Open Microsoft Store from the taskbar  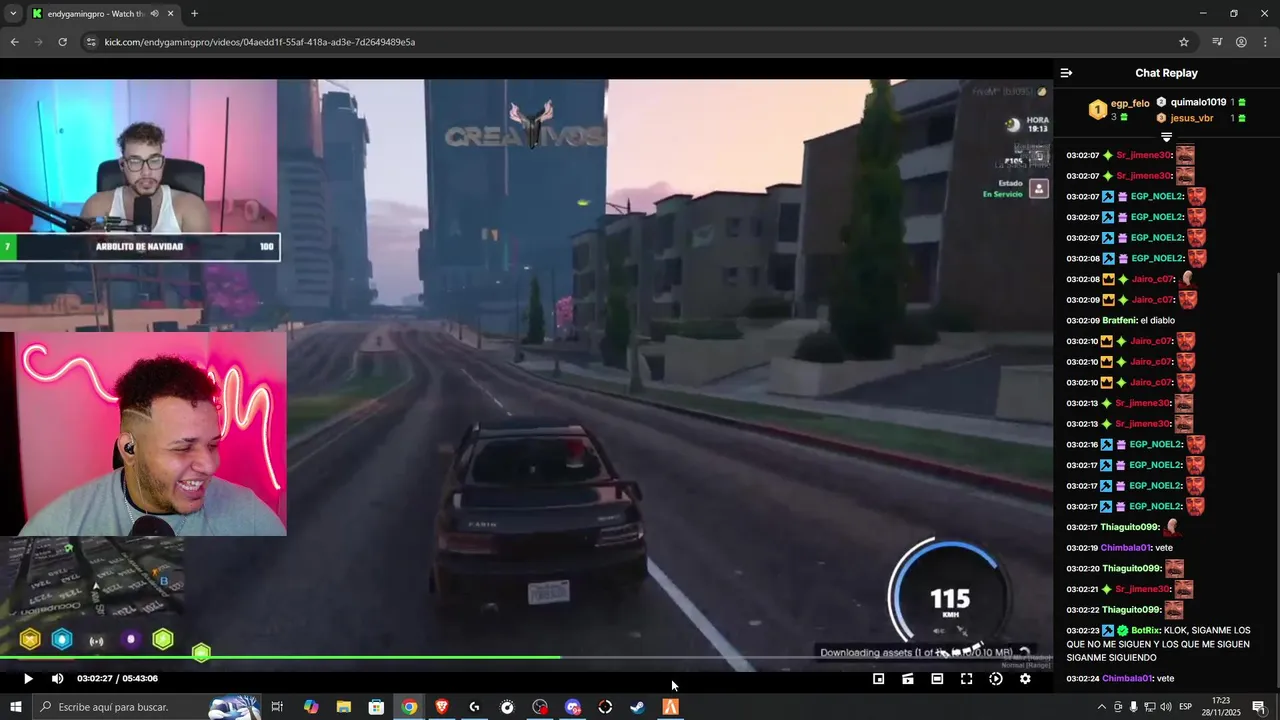(376, 707)
